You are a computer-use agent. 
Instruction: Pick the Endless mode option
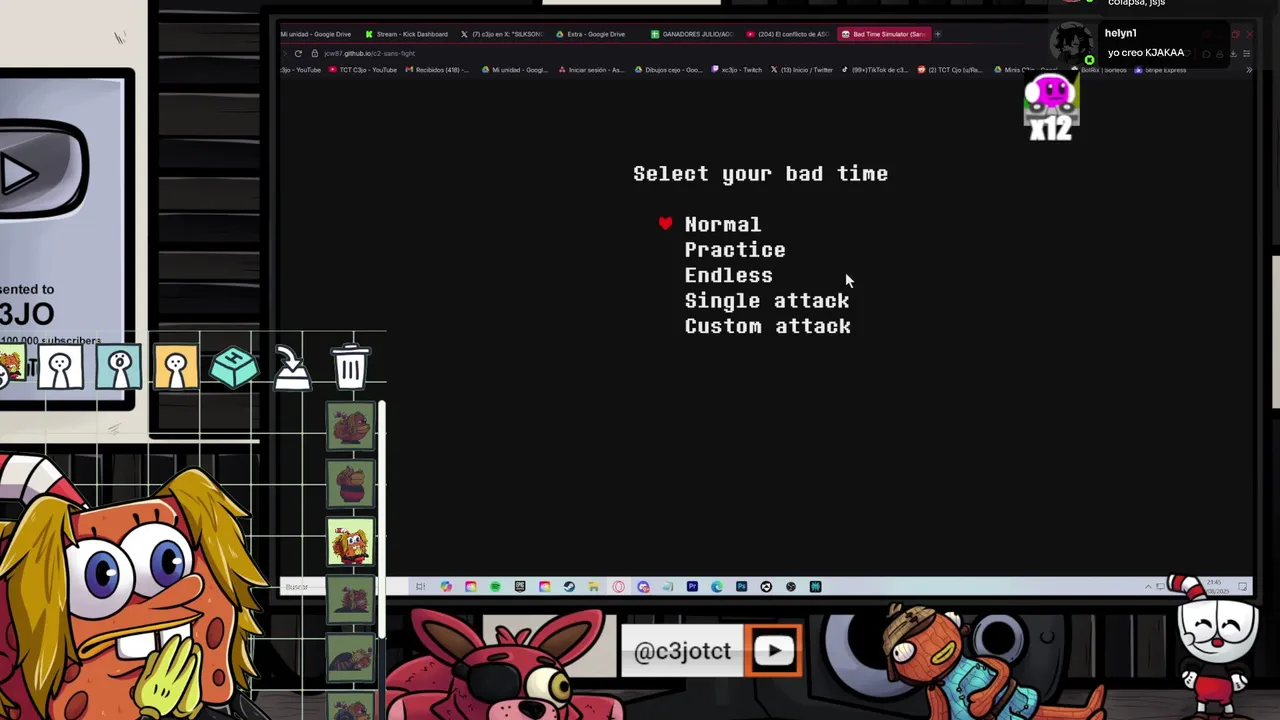coord(728,275)
